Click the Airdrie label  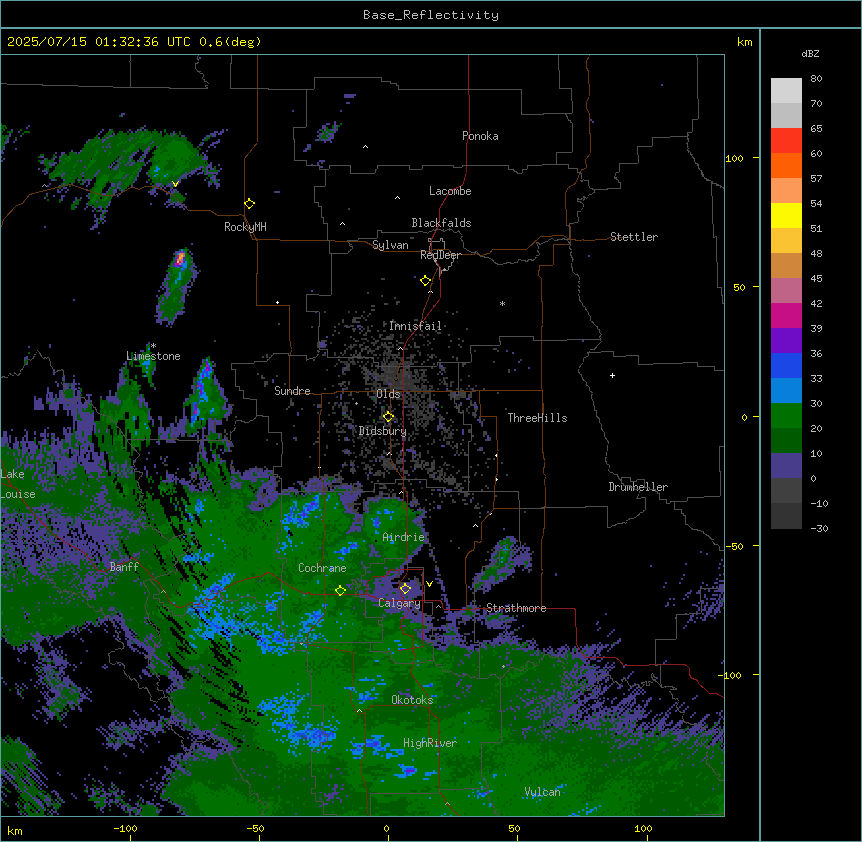(x=404, y=537)
